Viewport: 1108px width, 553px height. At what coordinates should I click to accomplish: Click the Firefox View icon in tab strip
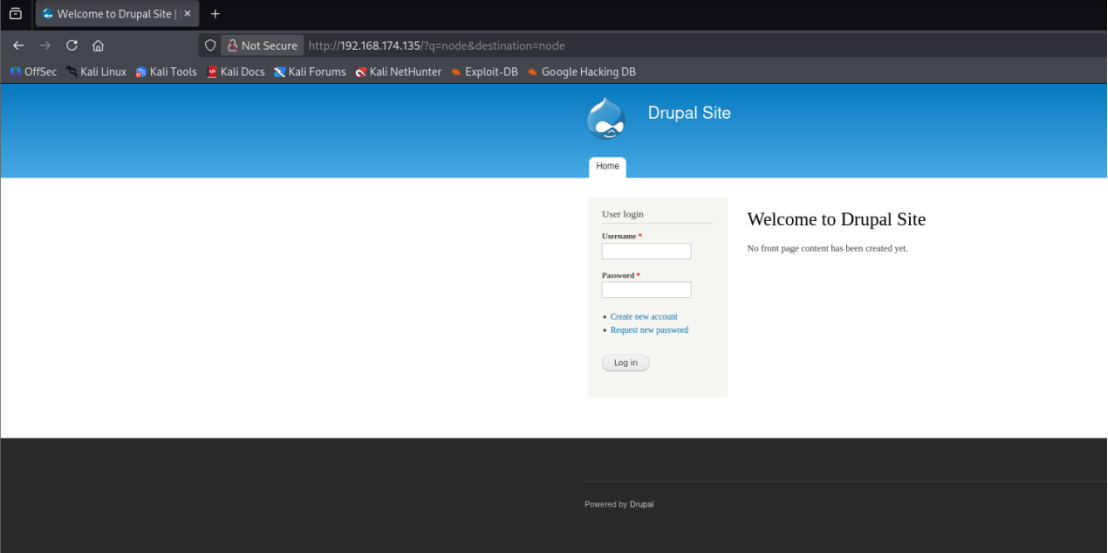click(16, 13)
